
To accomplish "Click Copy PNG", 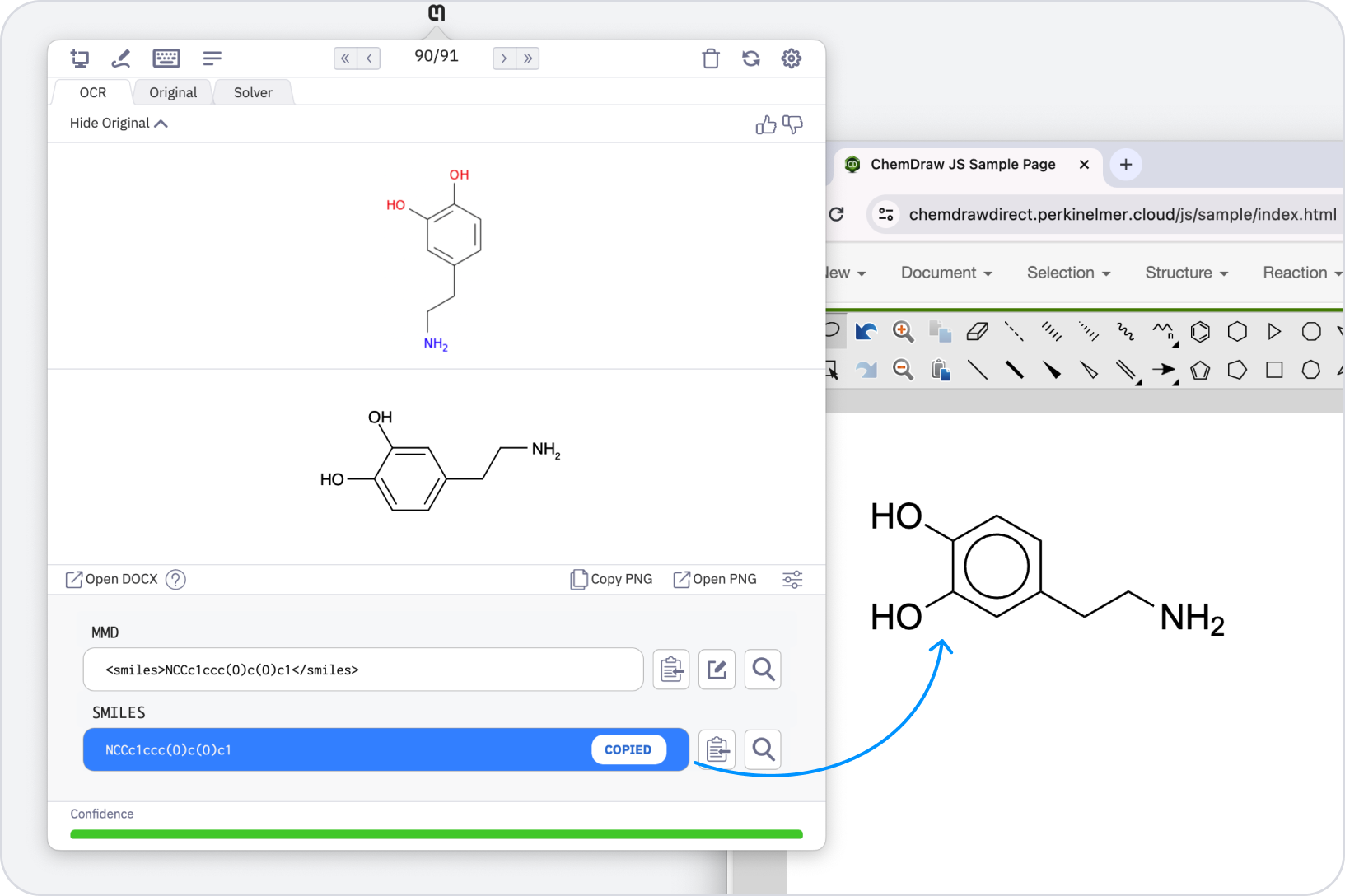I will tap(611, 579).
